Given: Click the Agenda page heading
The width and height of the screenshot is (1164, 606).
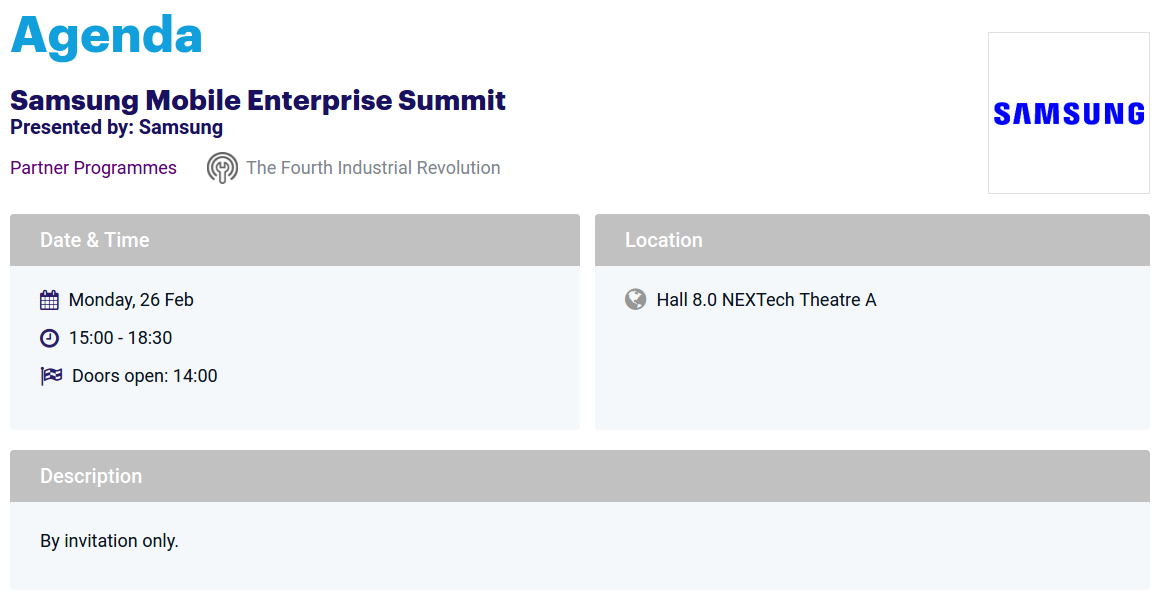Looking at the screenshot, I should click(106, 35).
